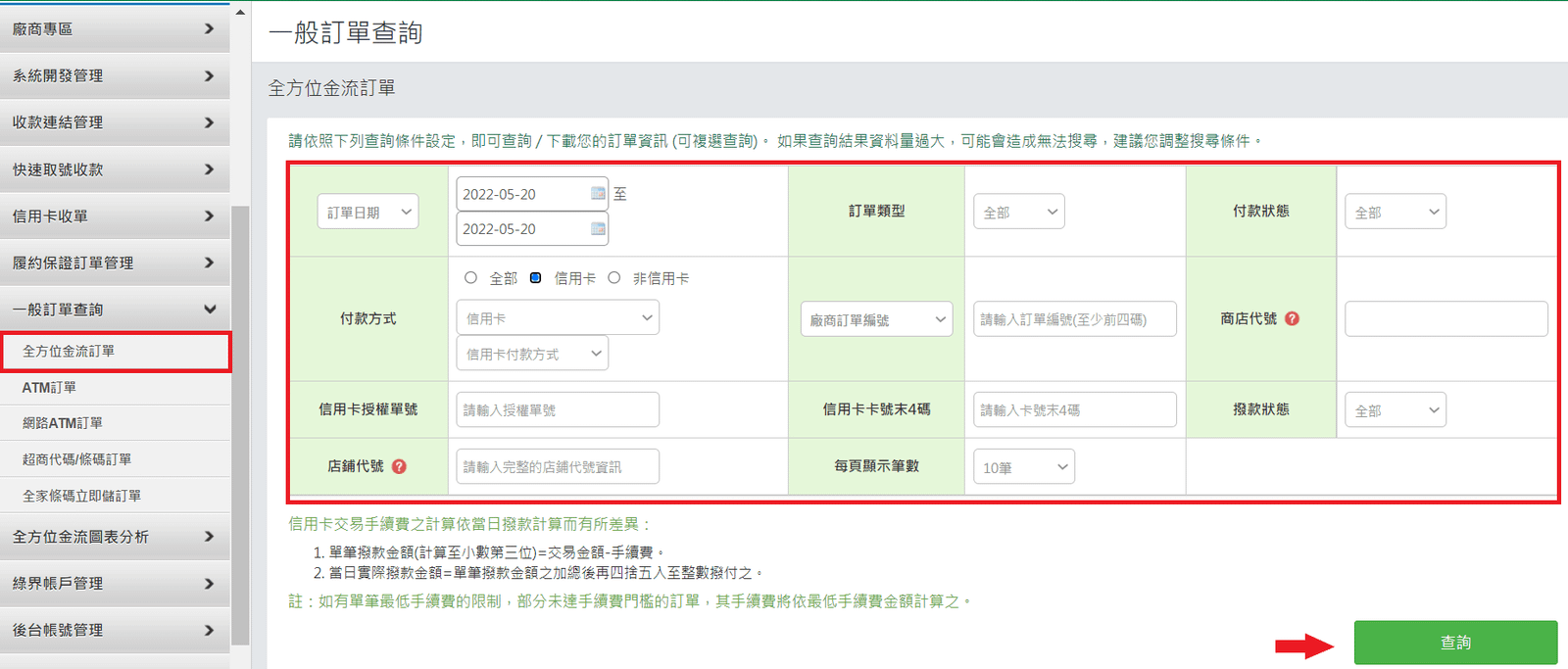Open the 廠商訂單編號 dropdown
The width and height of the screenshot is (1568, 669).
click(x=876, y=319)
